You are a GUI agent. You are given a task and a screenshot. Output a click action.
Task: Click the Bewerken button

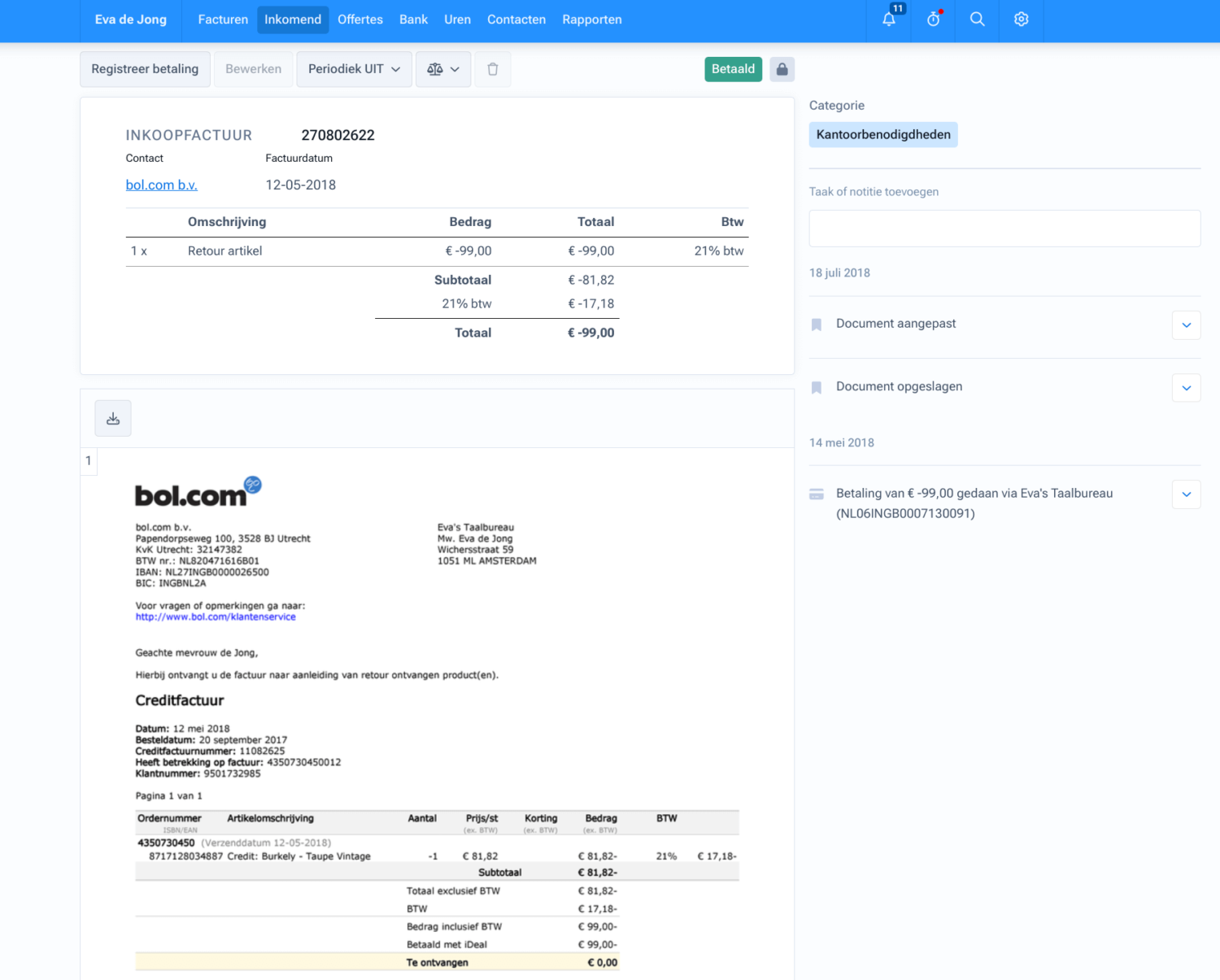click(253, 69)
